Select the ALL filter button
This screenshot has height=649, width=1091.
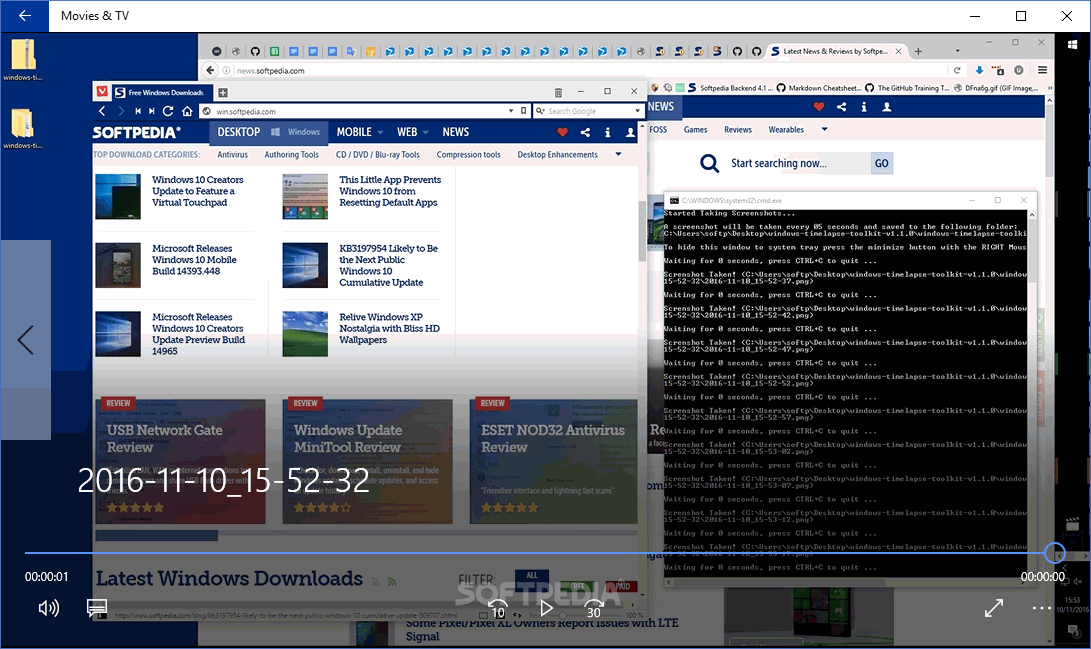coord(532,575)
